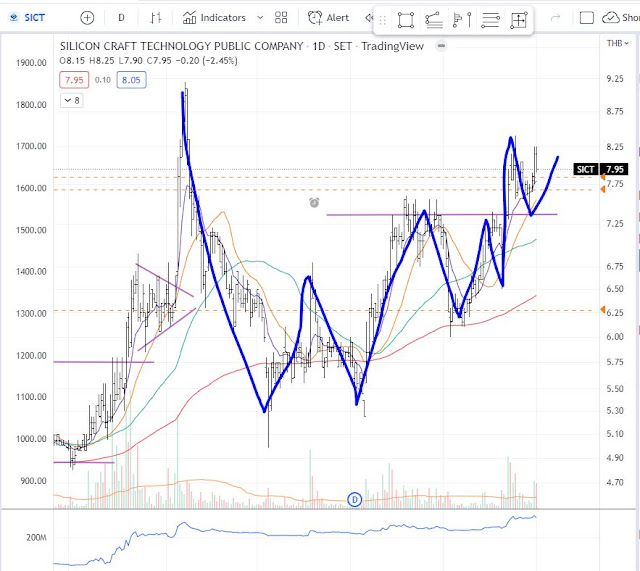Click the 0.10 spread value between prices
Image resolution: width=640 pixels, height=571 pixels.
pos(102,80)
